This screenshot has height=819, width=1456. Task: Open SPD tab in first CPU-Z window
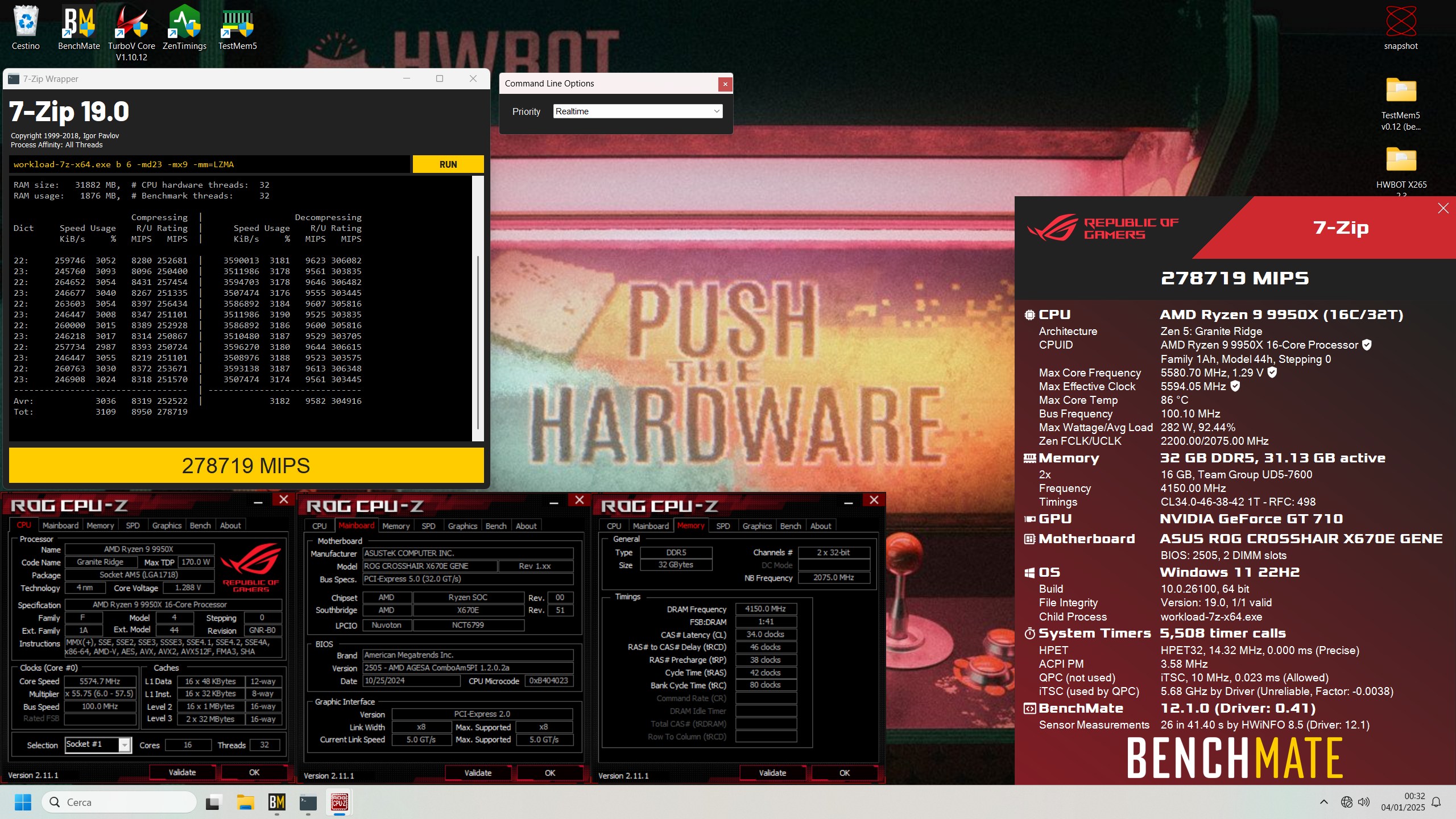(133, 526)
